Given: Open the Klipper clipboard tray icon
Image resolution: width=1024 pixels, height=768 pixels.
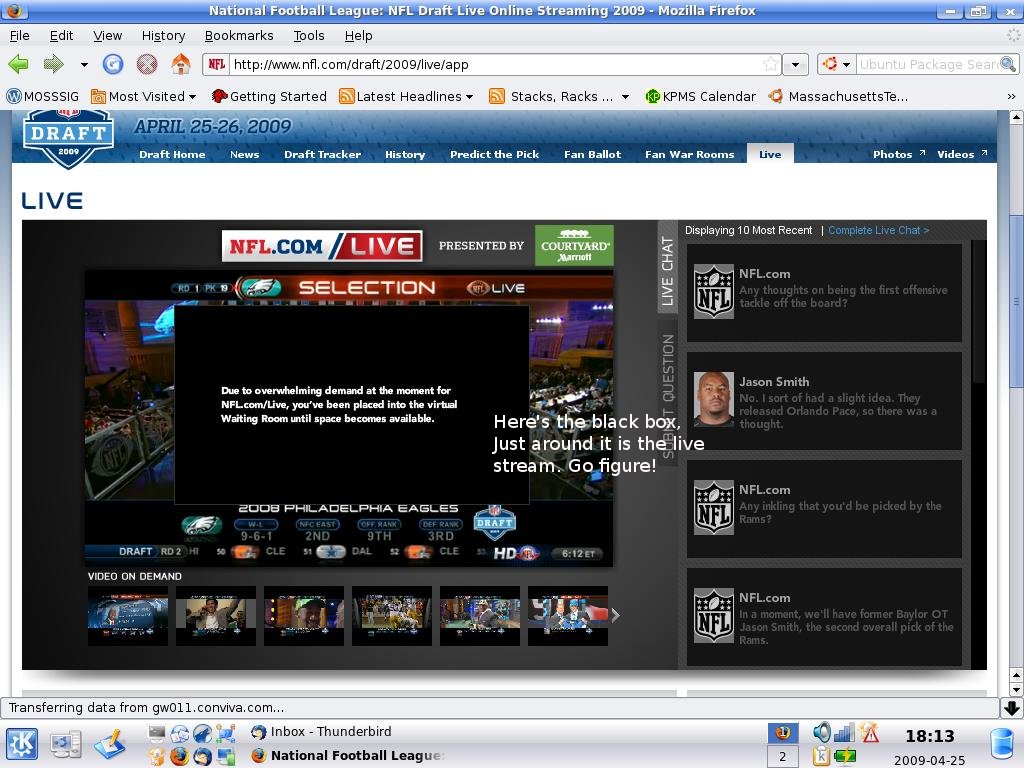Looking at the screenshot, I should pos(821,756).
